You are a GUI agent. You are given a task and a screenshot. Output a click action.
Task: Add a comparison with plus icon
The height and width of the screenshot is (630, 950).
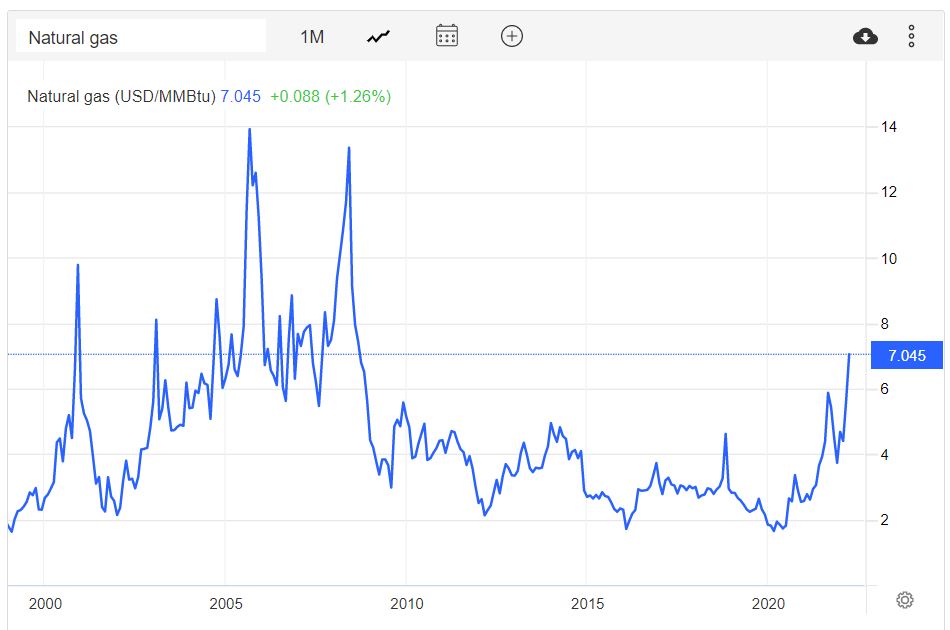[x=512, y=36]
